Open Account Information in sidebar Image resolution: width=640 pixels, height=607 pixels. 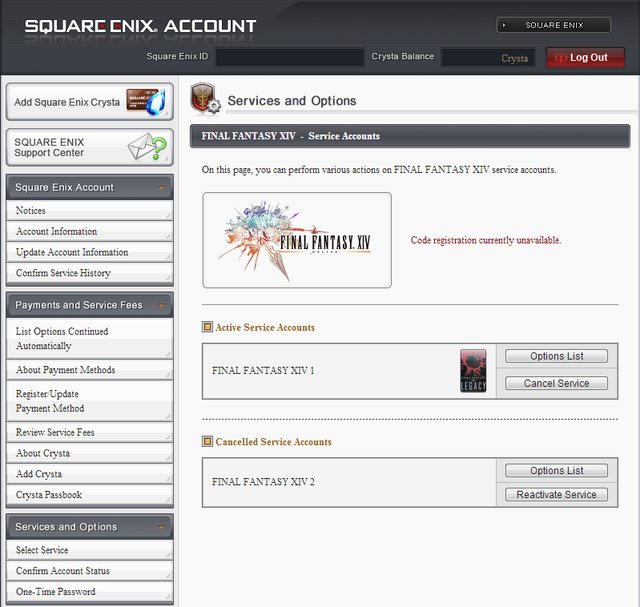point(57,232)
